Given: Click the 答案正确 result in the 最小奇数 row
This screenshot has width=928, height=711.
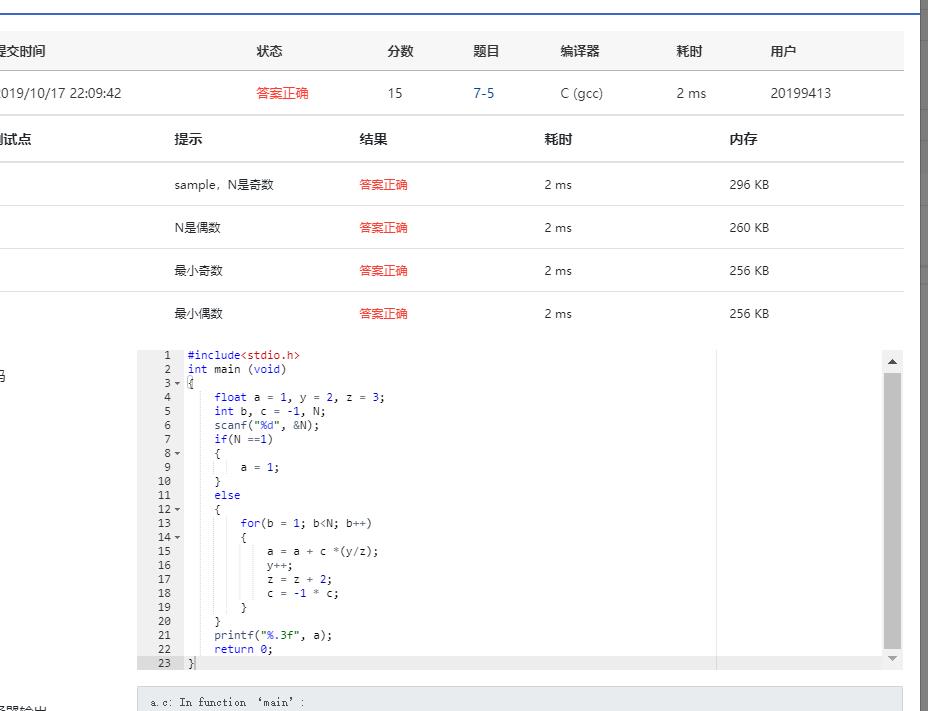Looking at the screenshot, I should (383, 271).
